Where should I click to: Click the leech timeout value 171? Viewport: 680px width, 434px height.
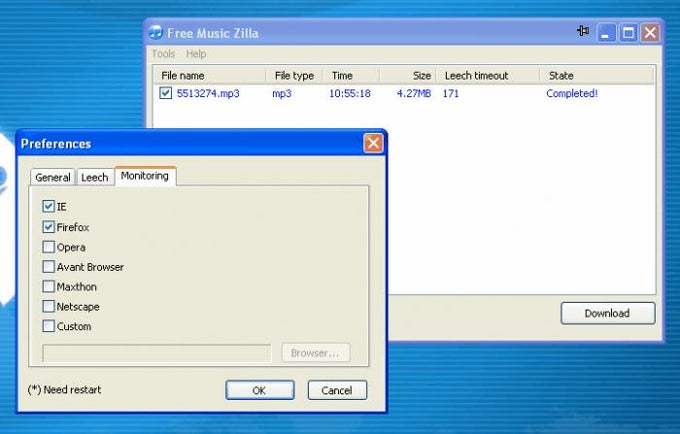[x=451, y=93]
